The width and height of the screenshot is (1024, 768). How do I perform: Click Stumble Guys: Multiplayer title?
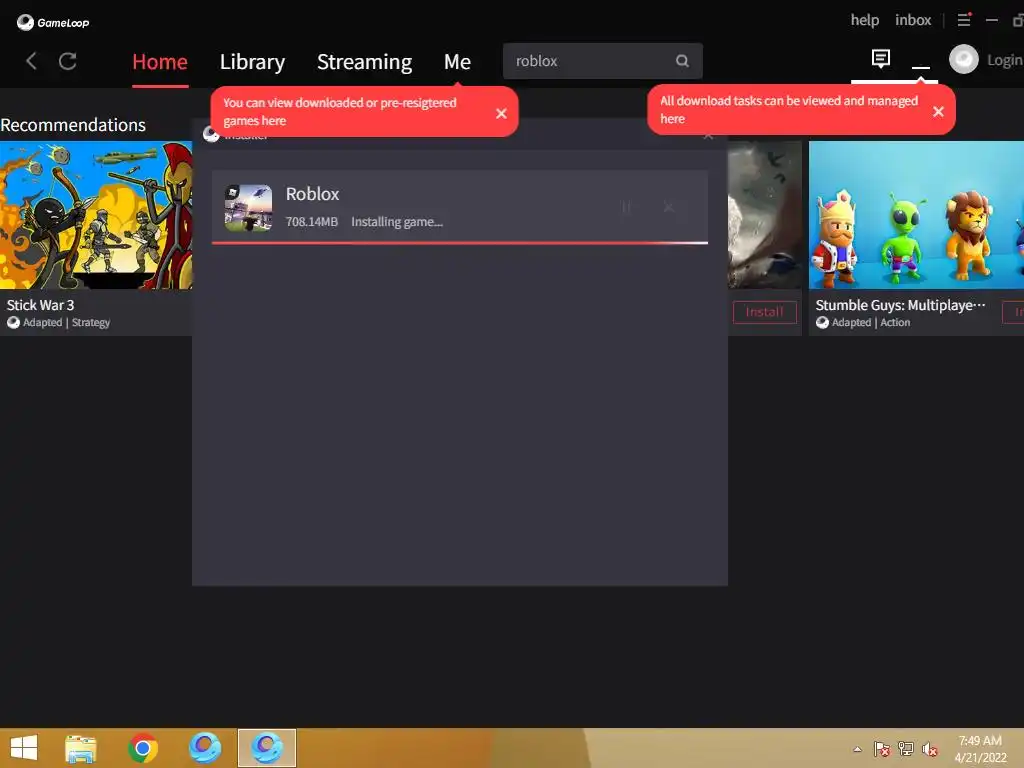point(901,305)
